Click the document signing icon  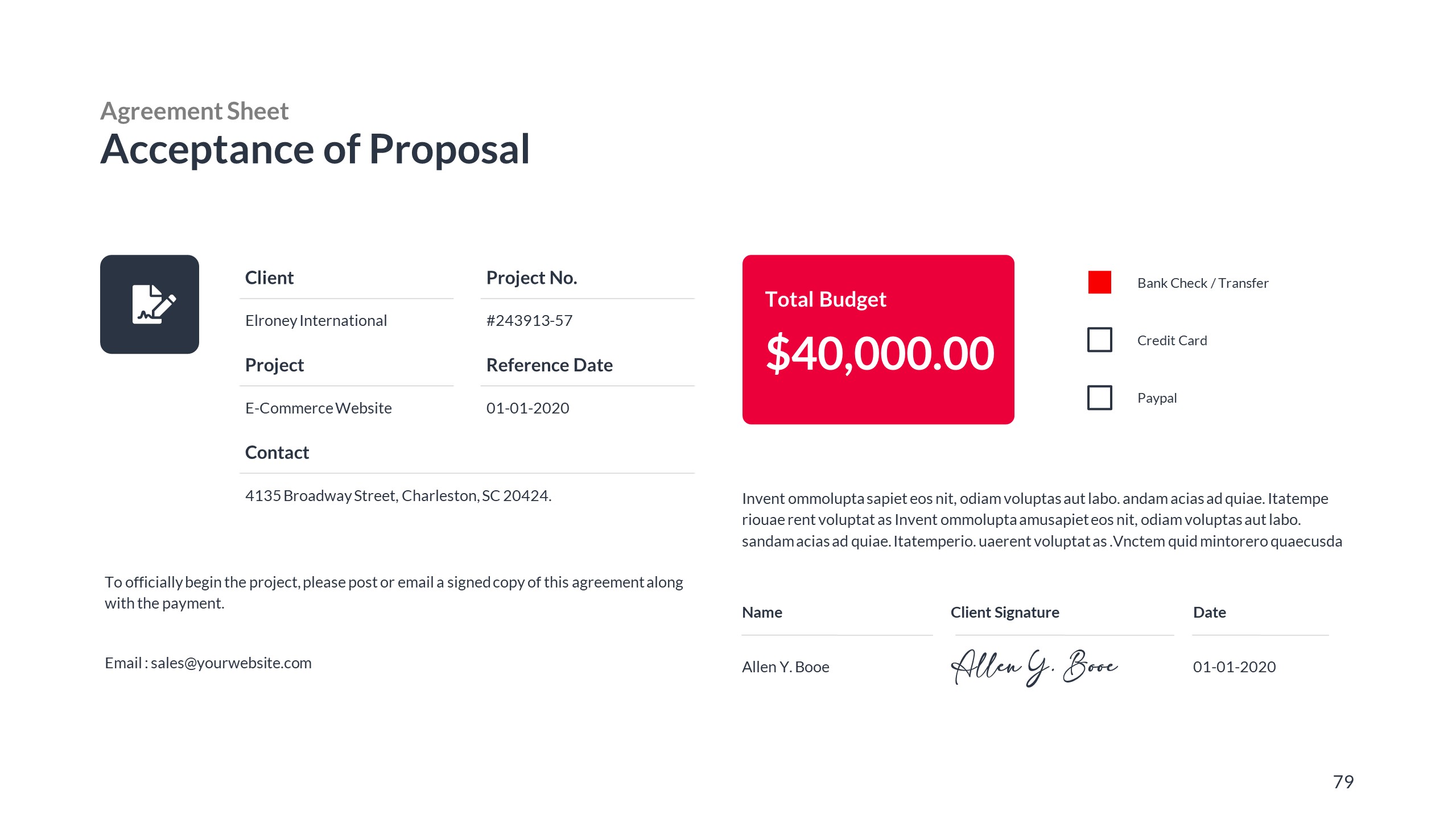(x=150, y=304)
